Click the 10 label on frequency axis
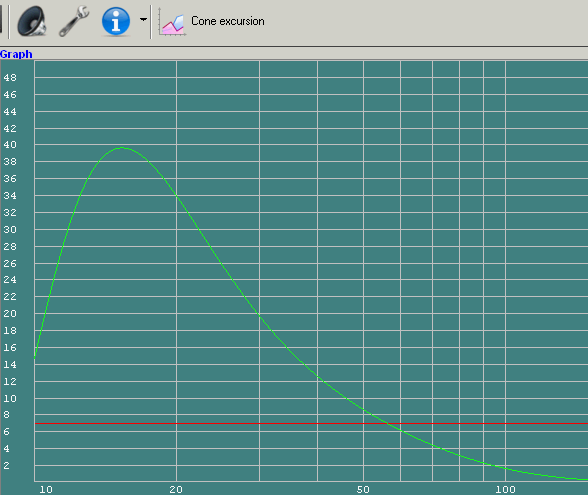 click(x=46, y=489)
